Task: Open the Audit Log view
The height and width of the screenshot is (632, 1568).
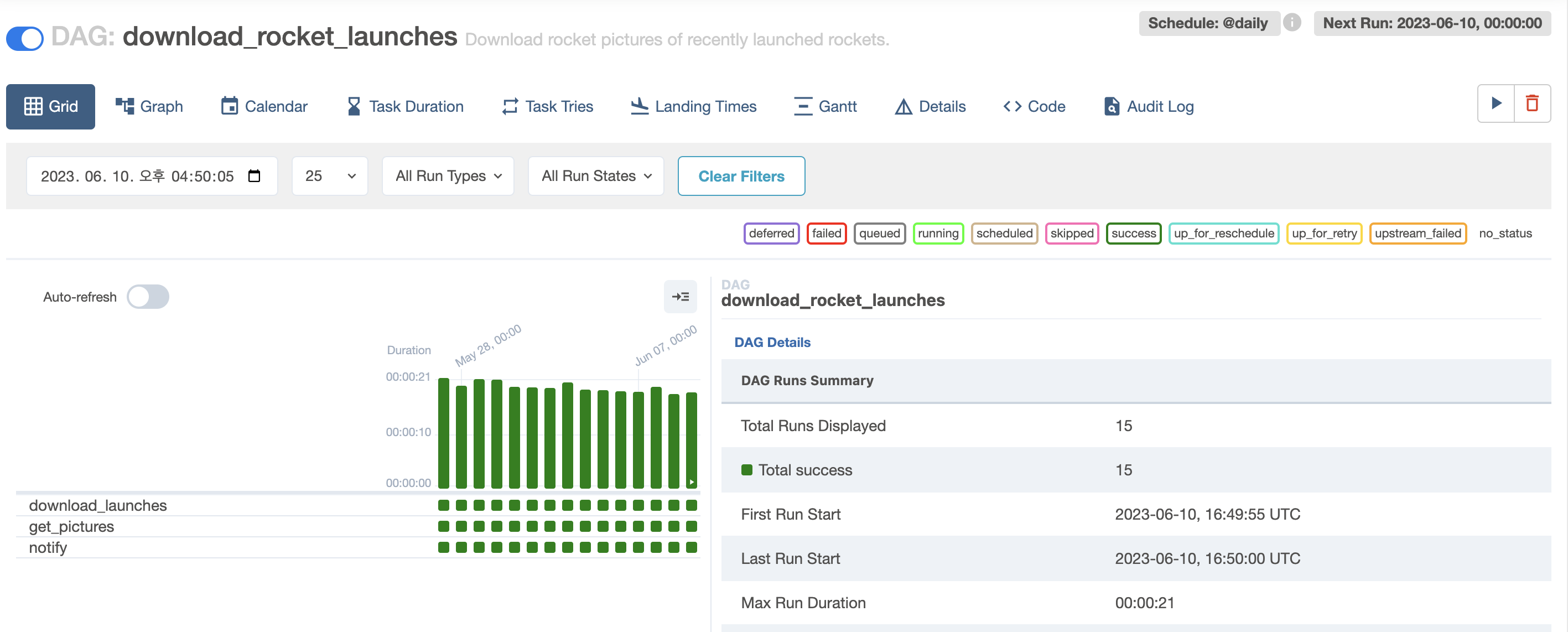Action: click(x=1148, y=107)
